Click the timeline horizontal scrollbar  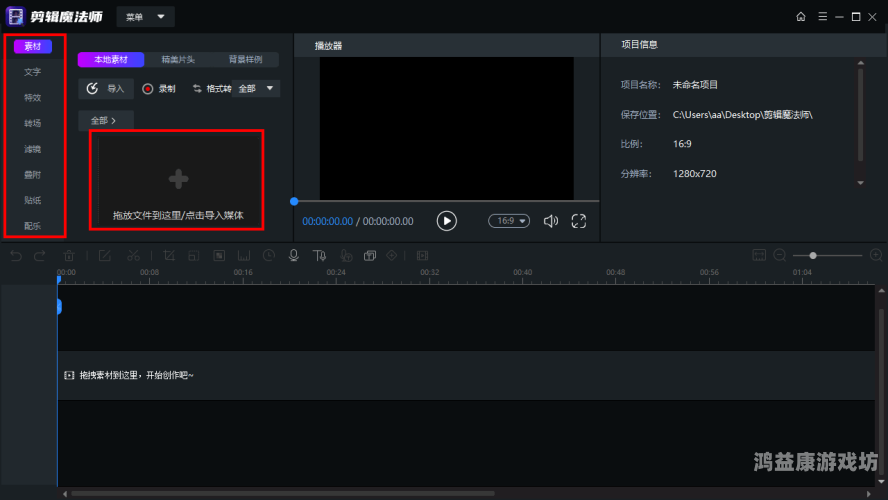pyautogui.click(x=282, y=494)
